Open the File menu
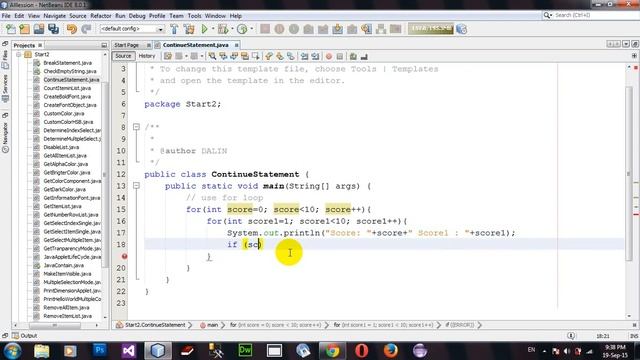Viewport: 640px width, 360px height. coord(6,16)
